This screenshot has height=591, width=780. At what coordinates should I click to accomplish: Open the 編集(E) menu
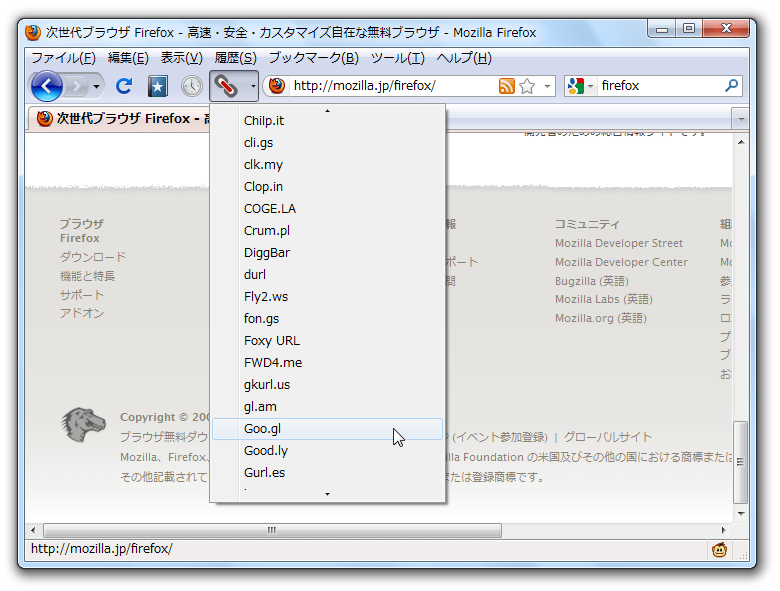(128, 58)
